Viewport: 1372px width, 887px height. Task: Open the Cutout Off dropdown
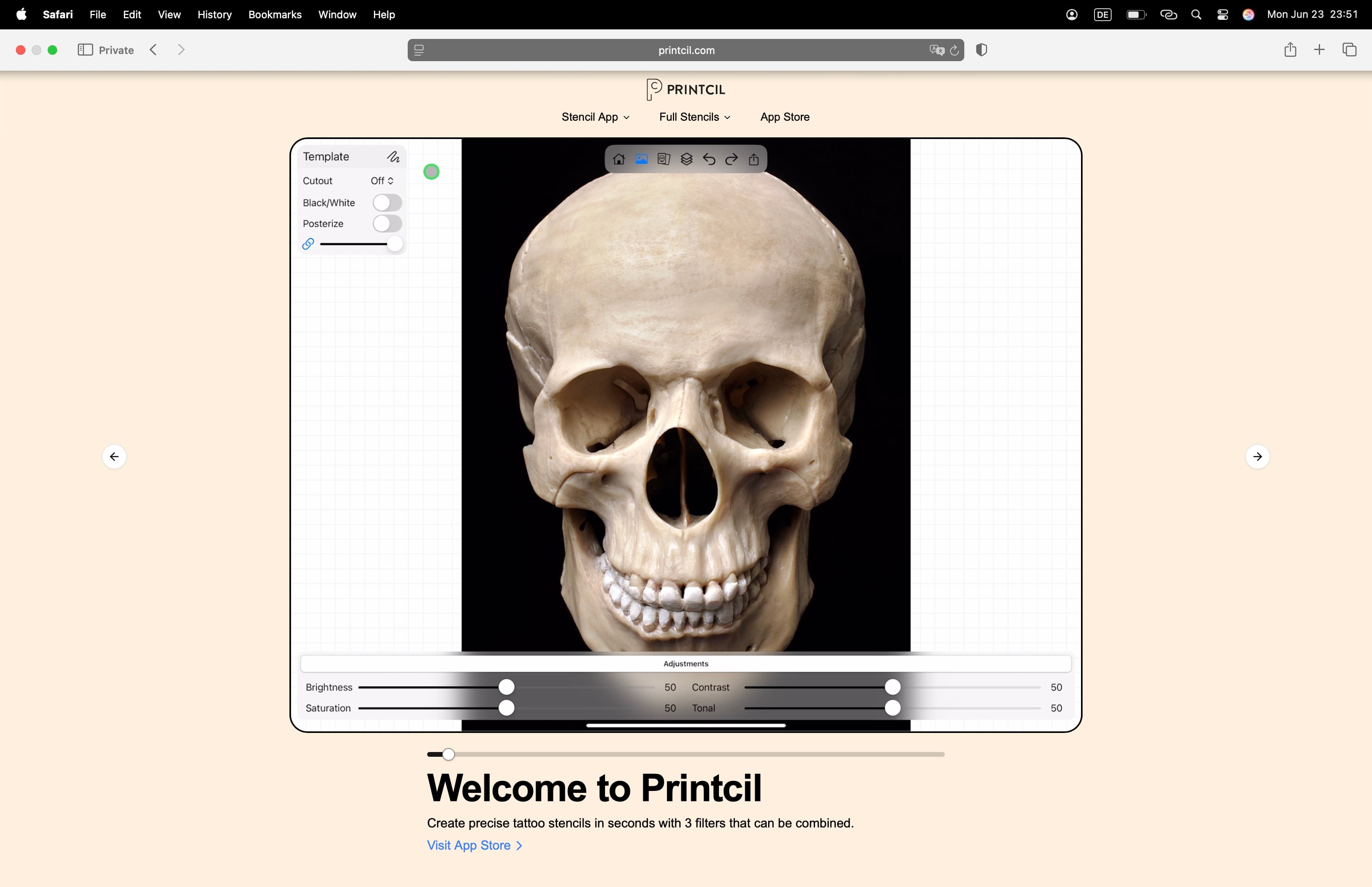click(x=382, y=181)
